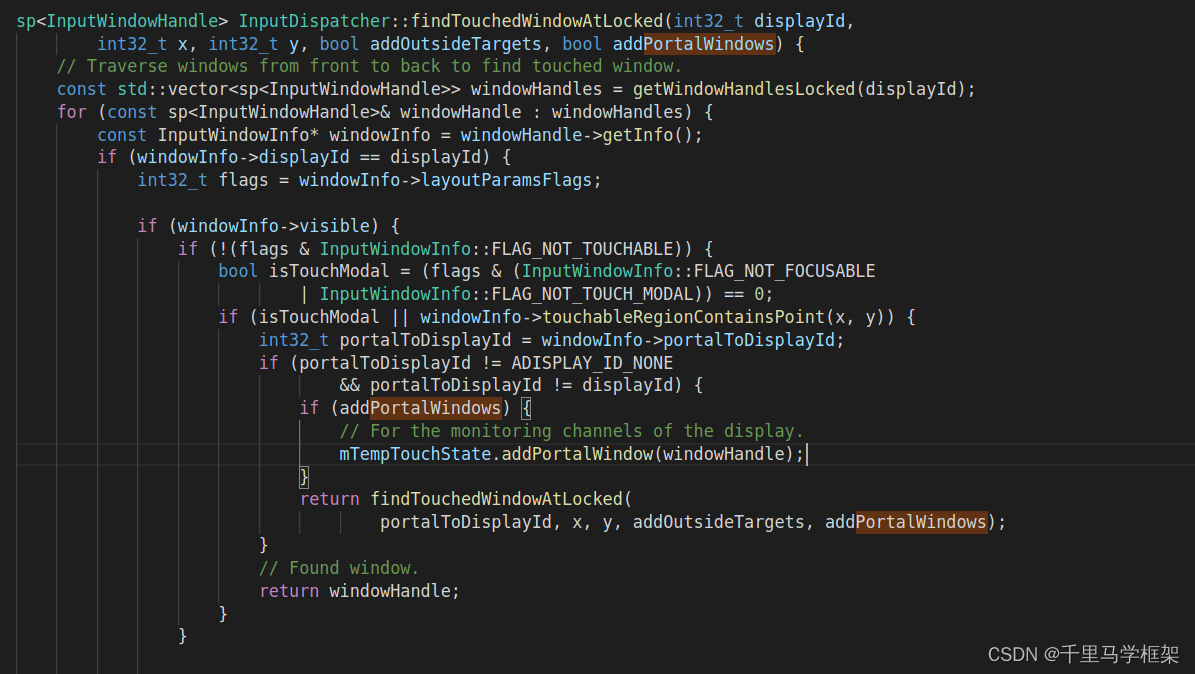Click the FLAG_NOT_FOCUSABLE constant
Screen dimensions: 1195x674
(x=784, y=271)
